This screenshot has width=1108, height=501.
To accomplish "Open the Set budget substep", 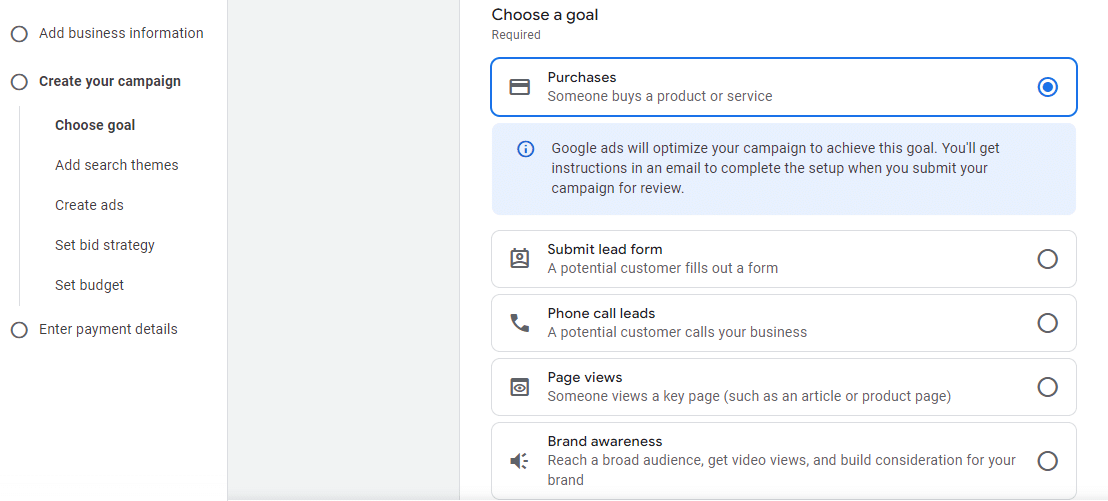I will (89, 285).
